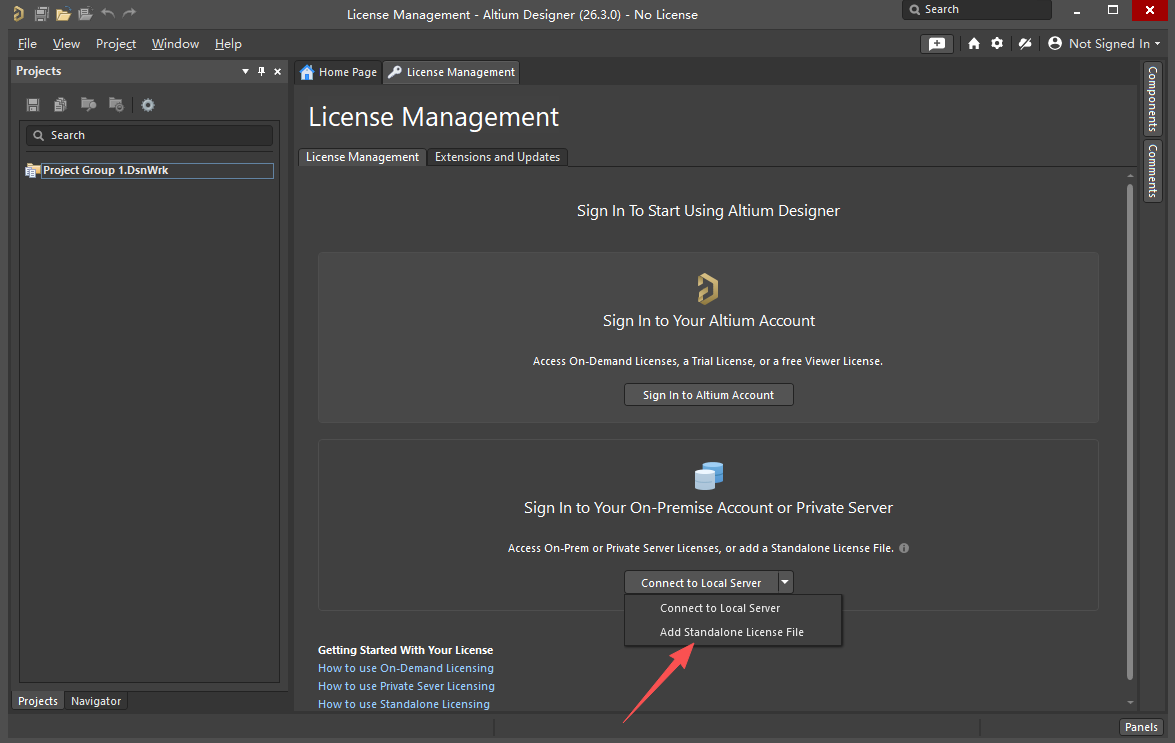Viewport: 1175px width, 743px height.
Task: Click the copy documents icon in Projects panel
Action: [61, 105]
